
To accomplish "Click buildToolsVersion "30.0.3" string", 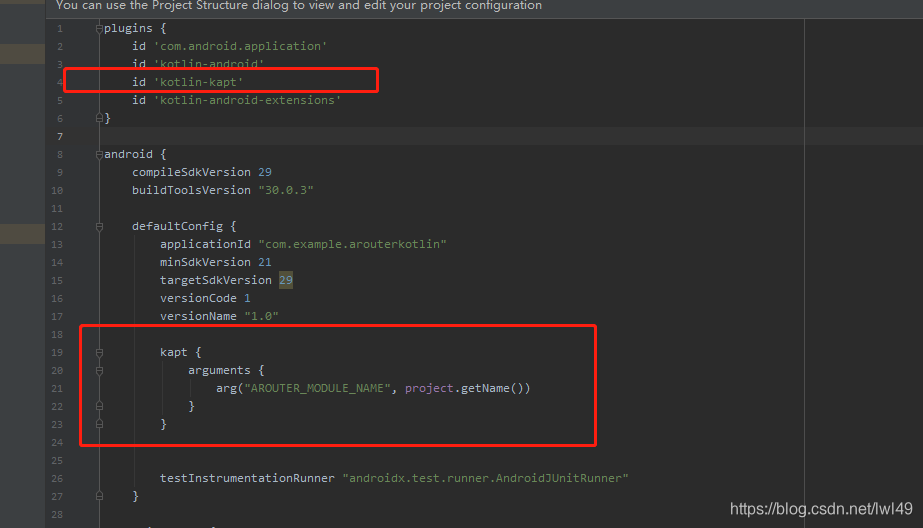I will pos(285,190).
